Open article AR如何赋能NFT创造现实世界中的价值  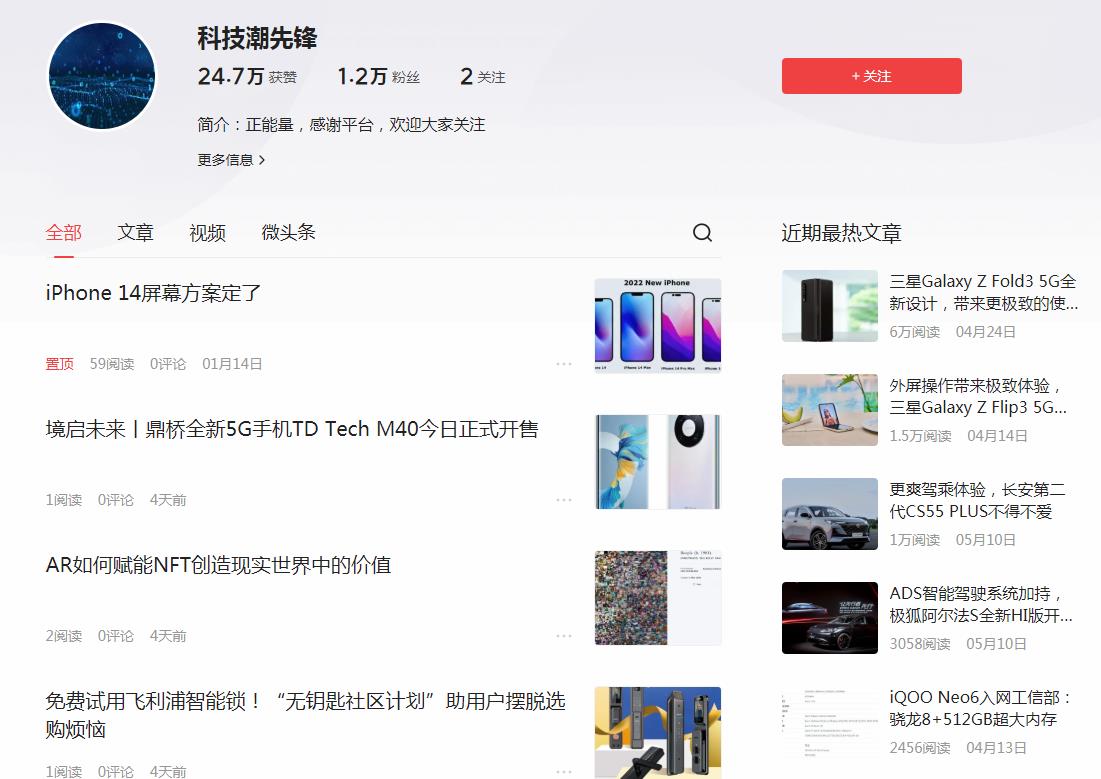point(218,565)
